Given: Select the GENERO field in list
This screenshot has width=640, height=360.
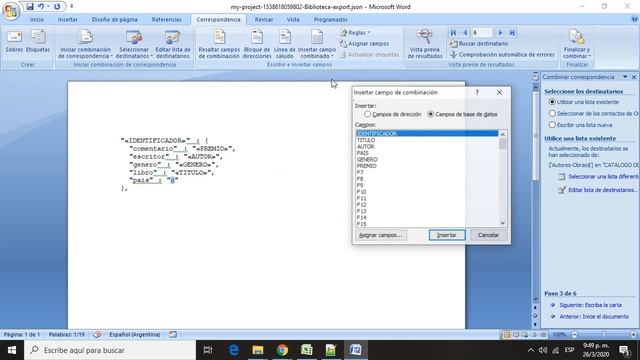Looking at the screenshot, I should (427, 160).
